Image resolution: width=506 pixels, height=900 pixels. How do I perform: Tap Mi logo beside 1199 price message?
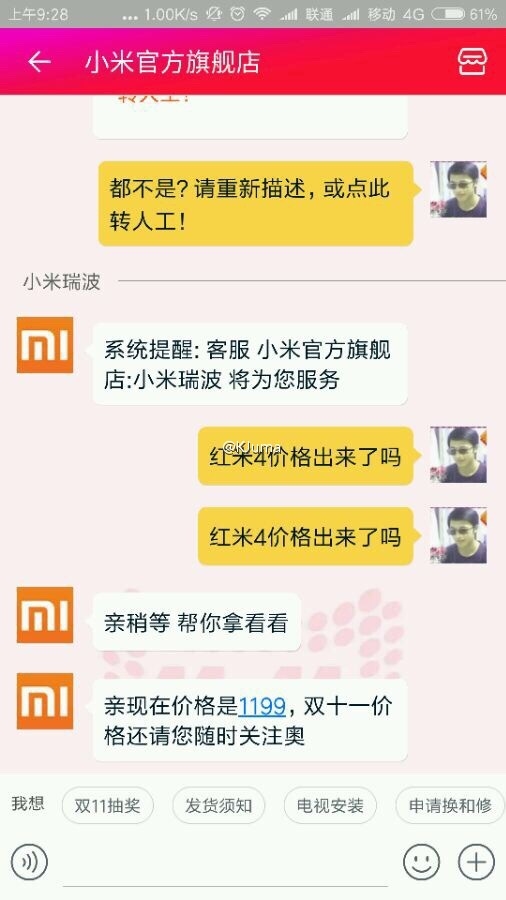tap(45, 701)
